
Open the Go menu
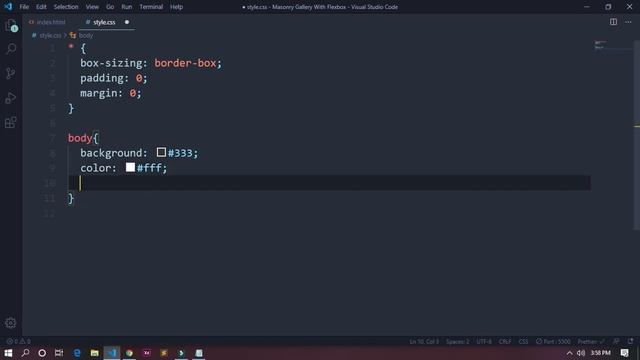click(x=110, y=7)
